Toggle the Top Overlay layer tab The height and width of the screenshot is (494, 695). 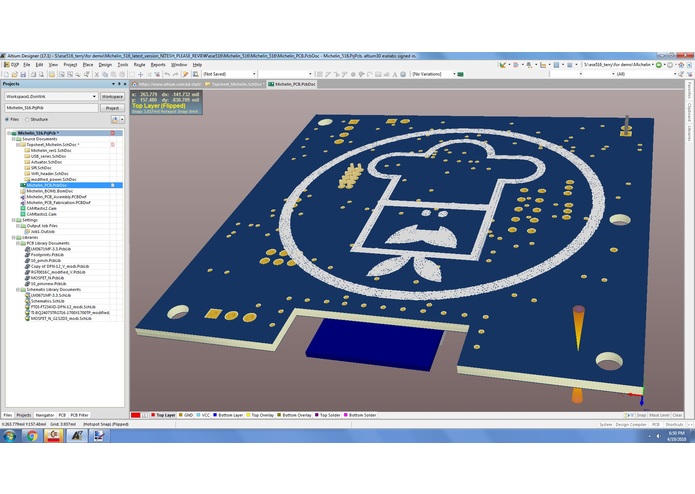[260, 415]
